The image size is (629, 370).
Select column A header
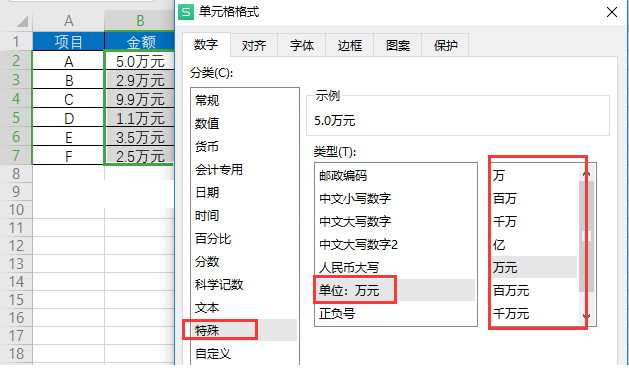pos(69,21)
